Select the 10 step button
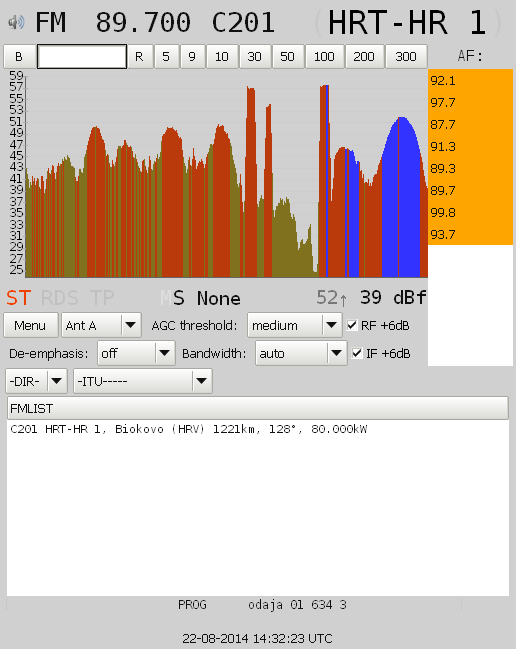The image size is (516, 649). pyautogui.click(x=222, y=56)
